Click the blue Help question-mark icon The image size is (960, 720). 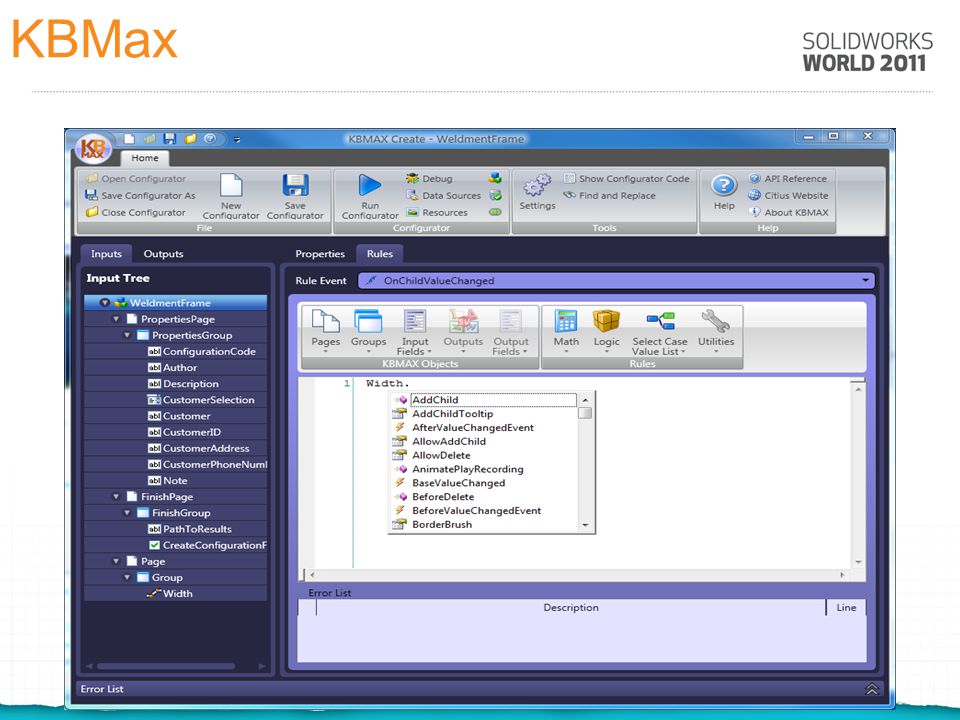724,185
